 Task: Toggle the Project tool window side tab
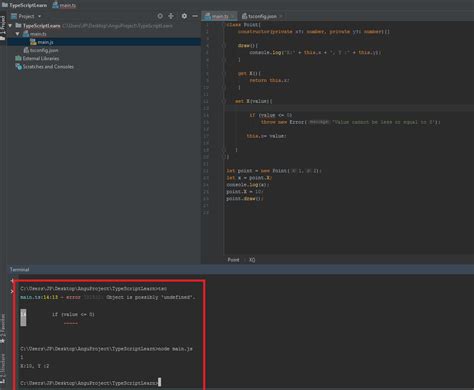(x=3, y=28)
